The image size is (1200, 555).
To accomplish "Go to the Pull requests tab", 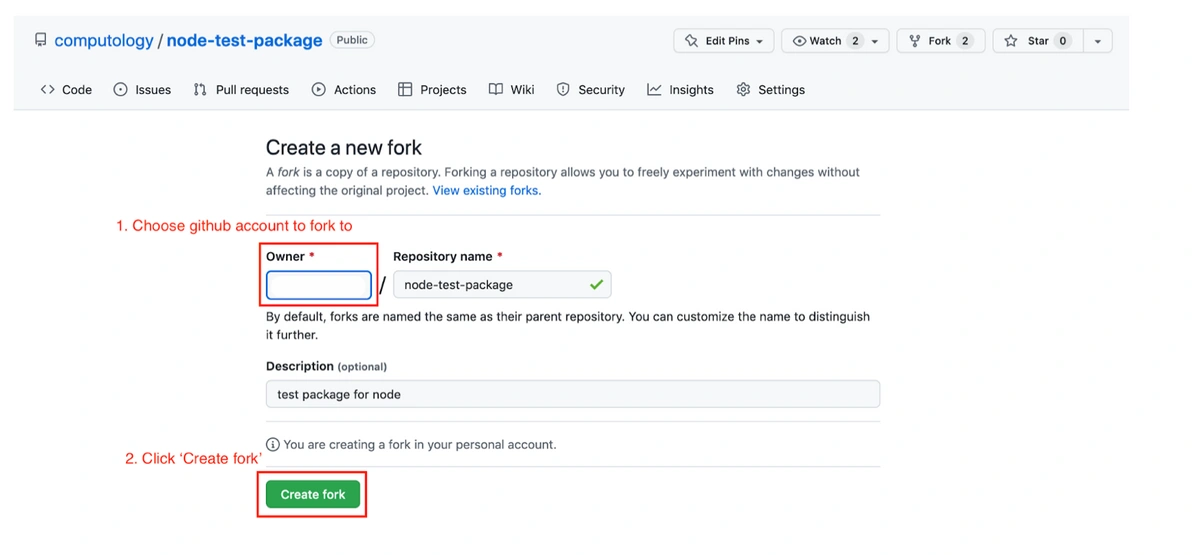I will pos(241,90).
